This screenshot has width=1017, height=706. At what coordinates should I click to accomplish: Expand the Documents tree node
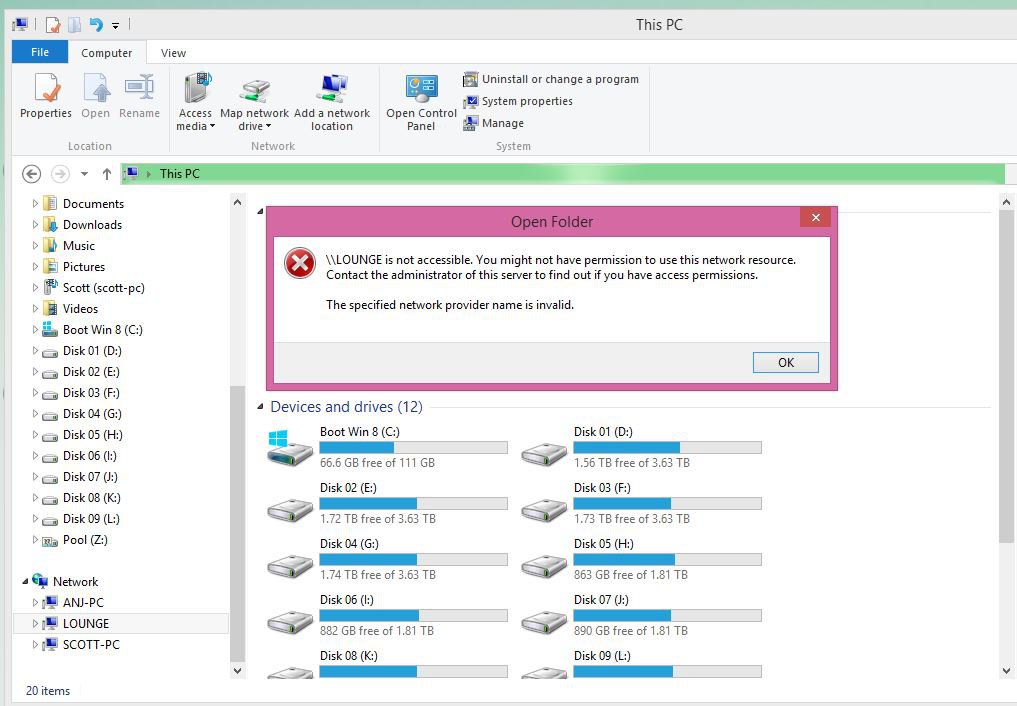(35, 204)
